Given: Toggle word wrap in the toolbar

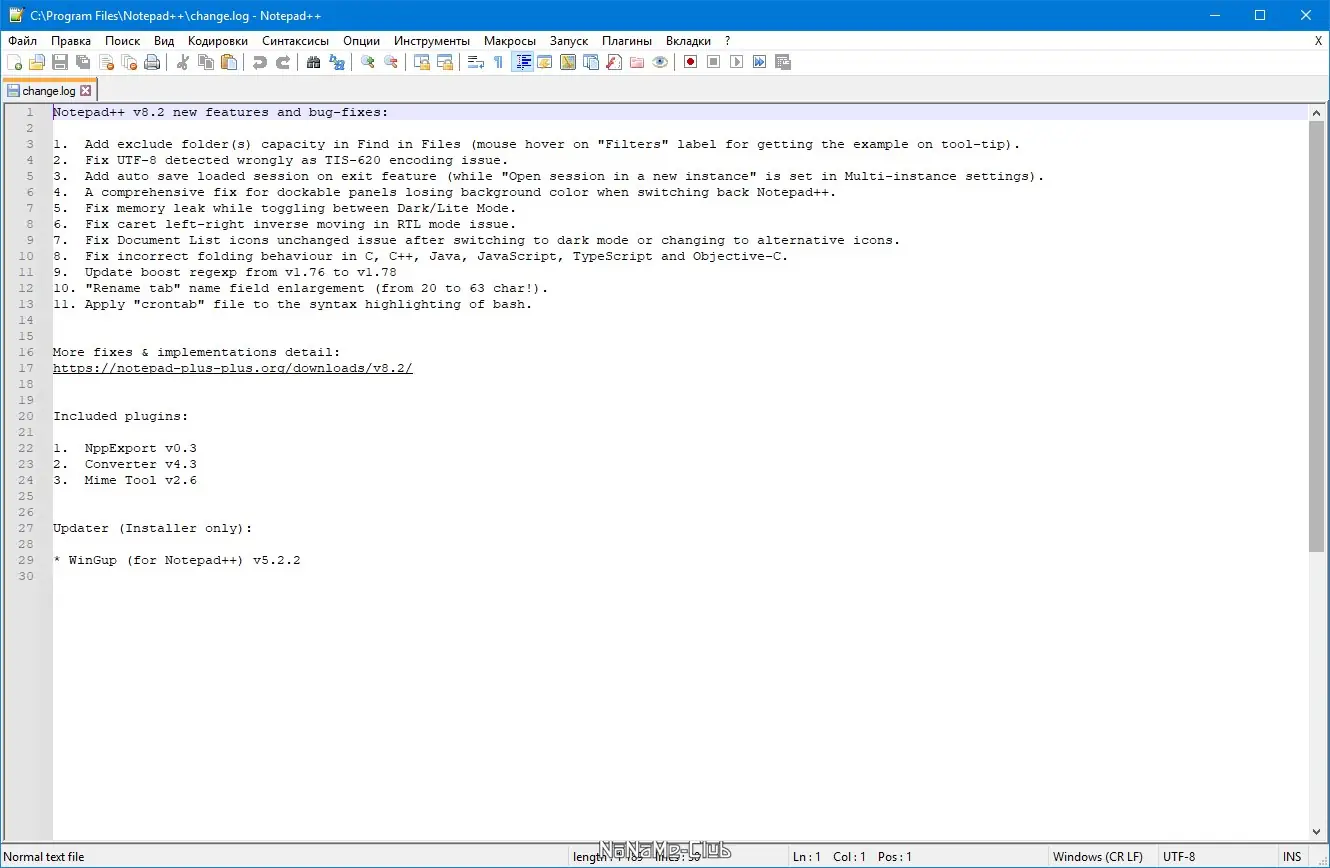Looking at the screenshot, I should [x=476, y=62].
